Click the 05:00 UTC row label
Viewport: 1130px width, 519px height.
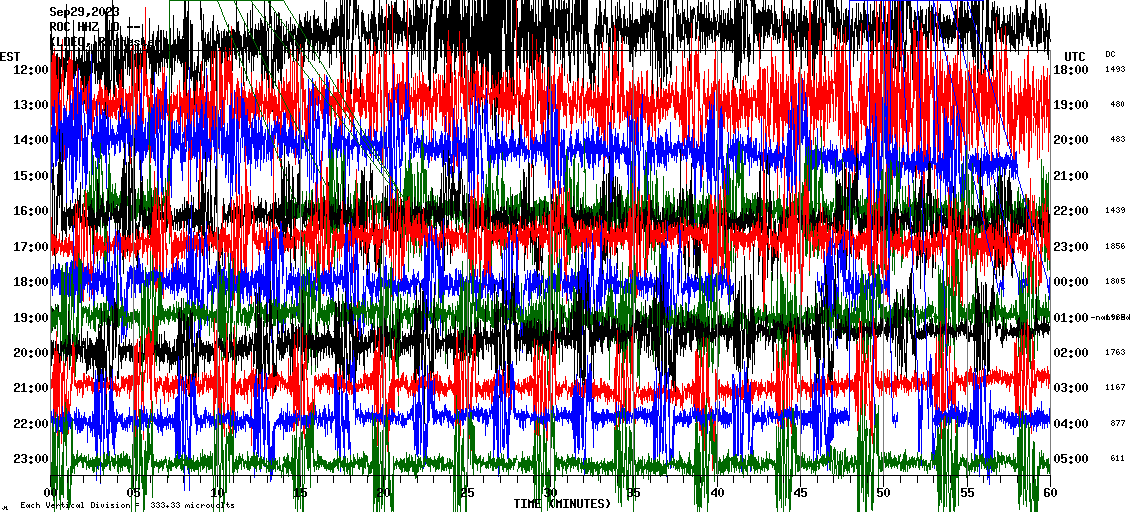(x=1070, y=459)
